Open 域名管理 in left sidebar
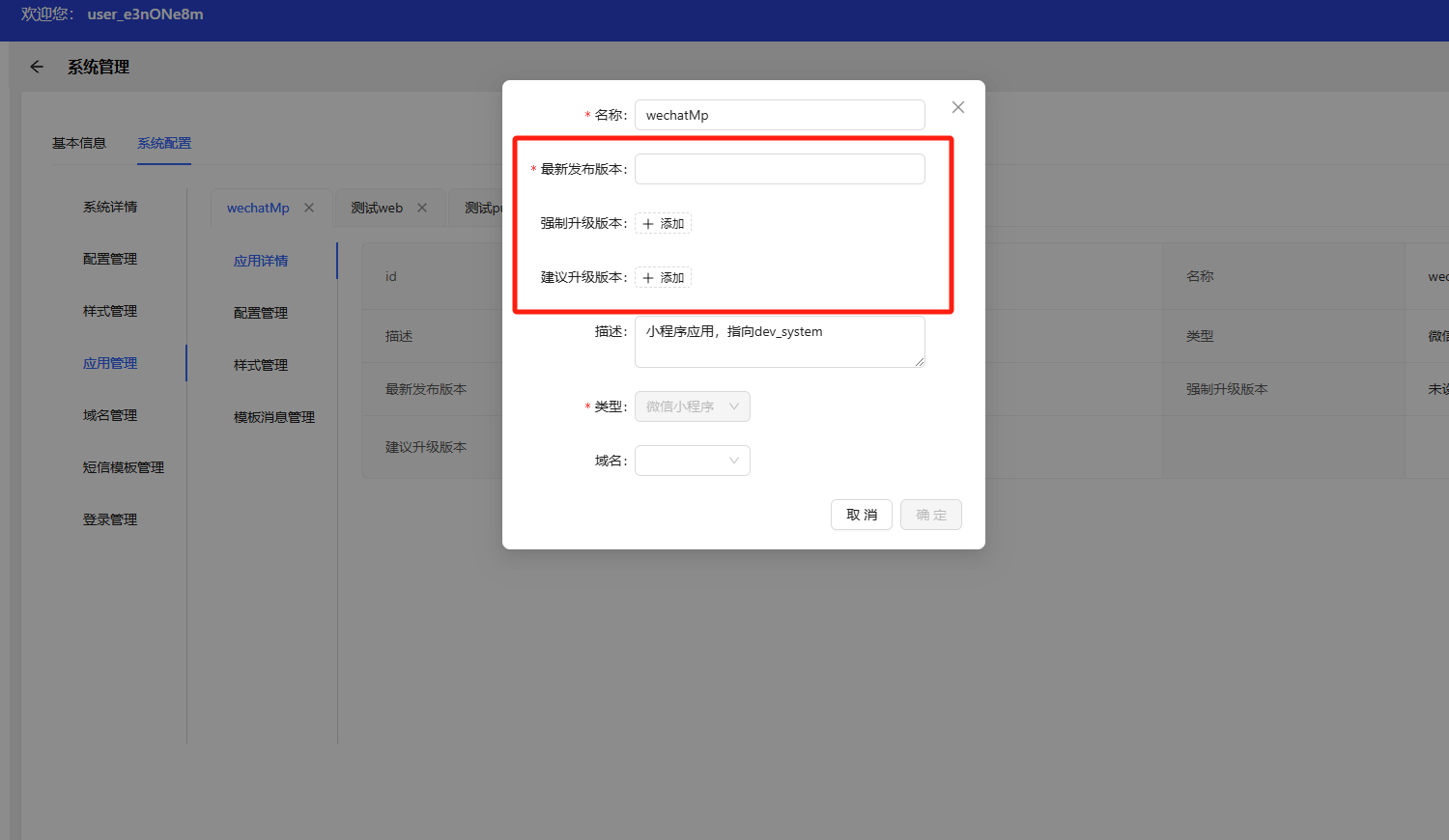 pyautogui.click(x=110, y=415)
